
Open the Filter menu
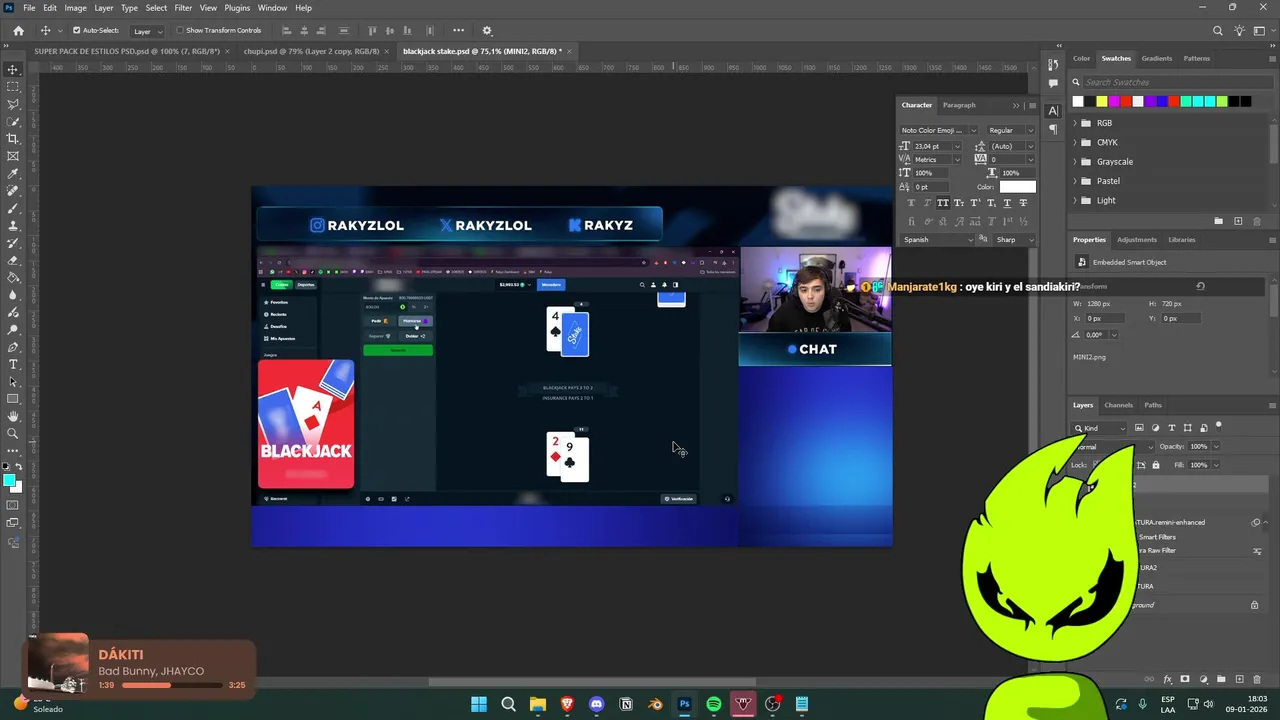[x=183, y=8]
